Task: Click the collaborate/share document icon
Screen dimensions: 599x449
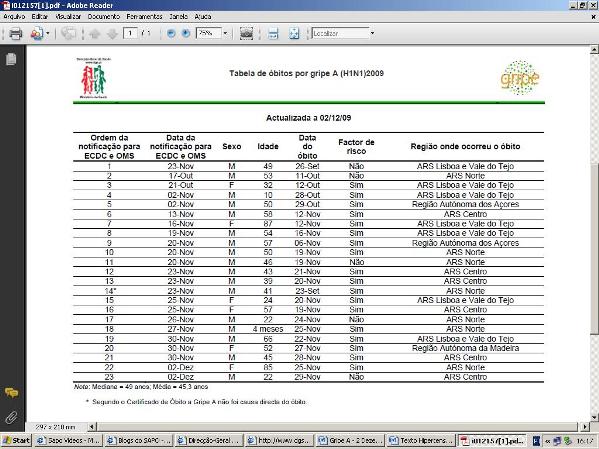Action: click(x=37, y=34)
